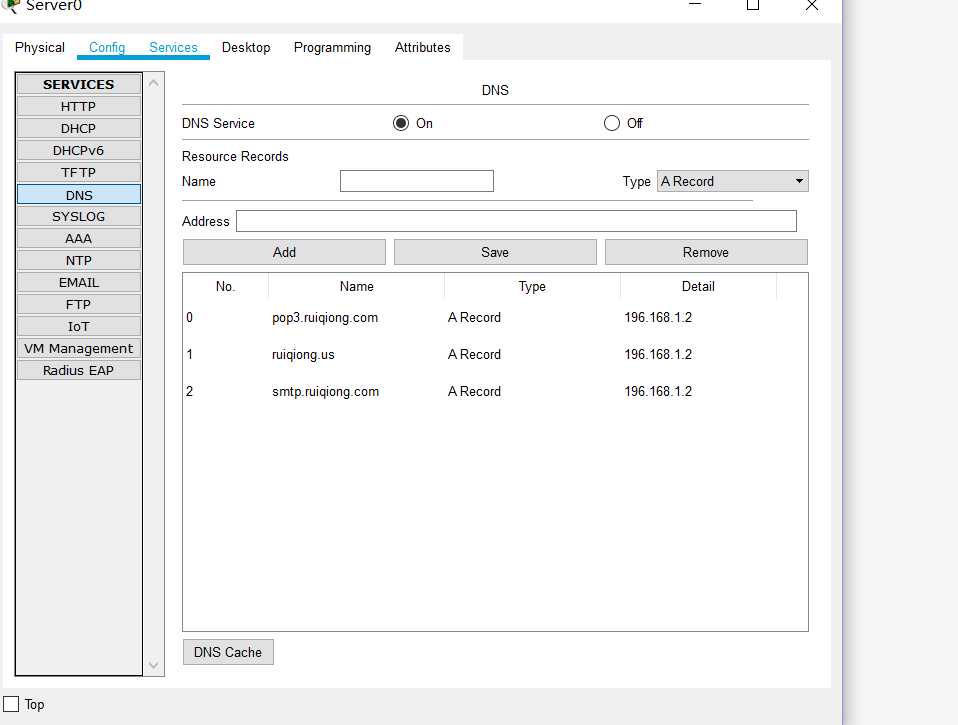Viewport: 958px width, 725px height.
Task: Go to the Programming tab
Action: [332, 48]
